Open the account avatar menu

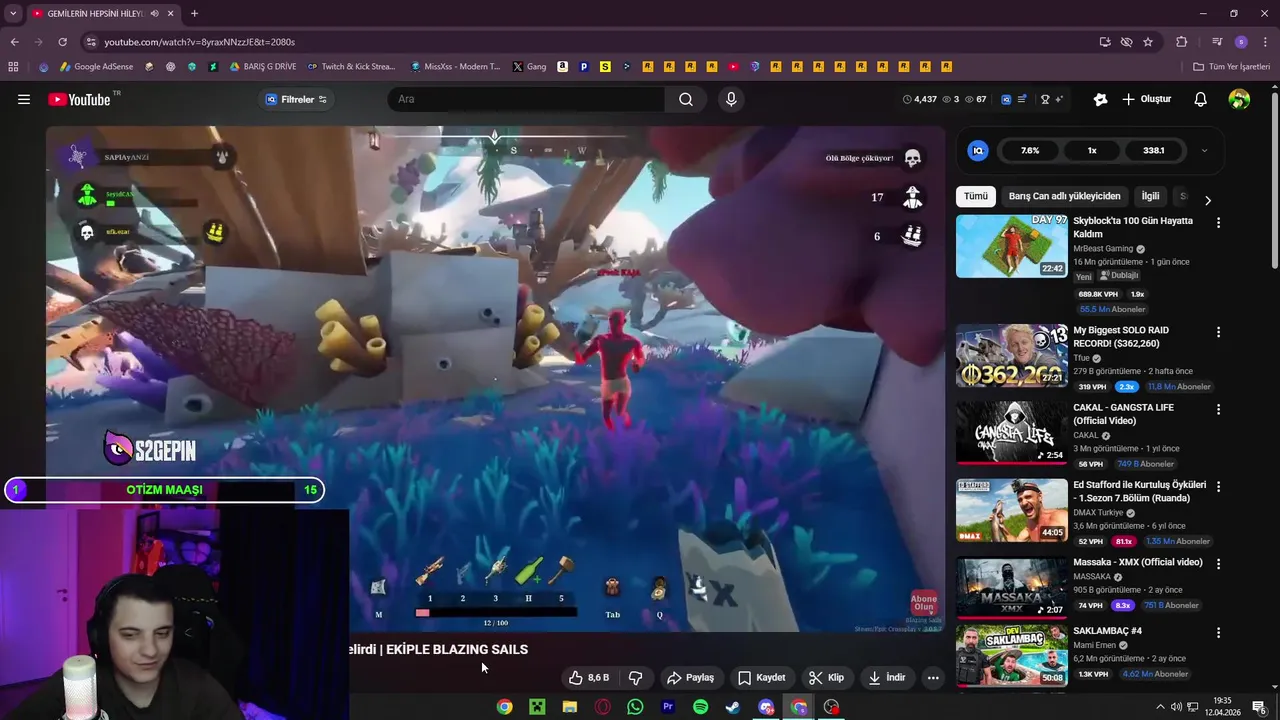(x=1239, y=99)
